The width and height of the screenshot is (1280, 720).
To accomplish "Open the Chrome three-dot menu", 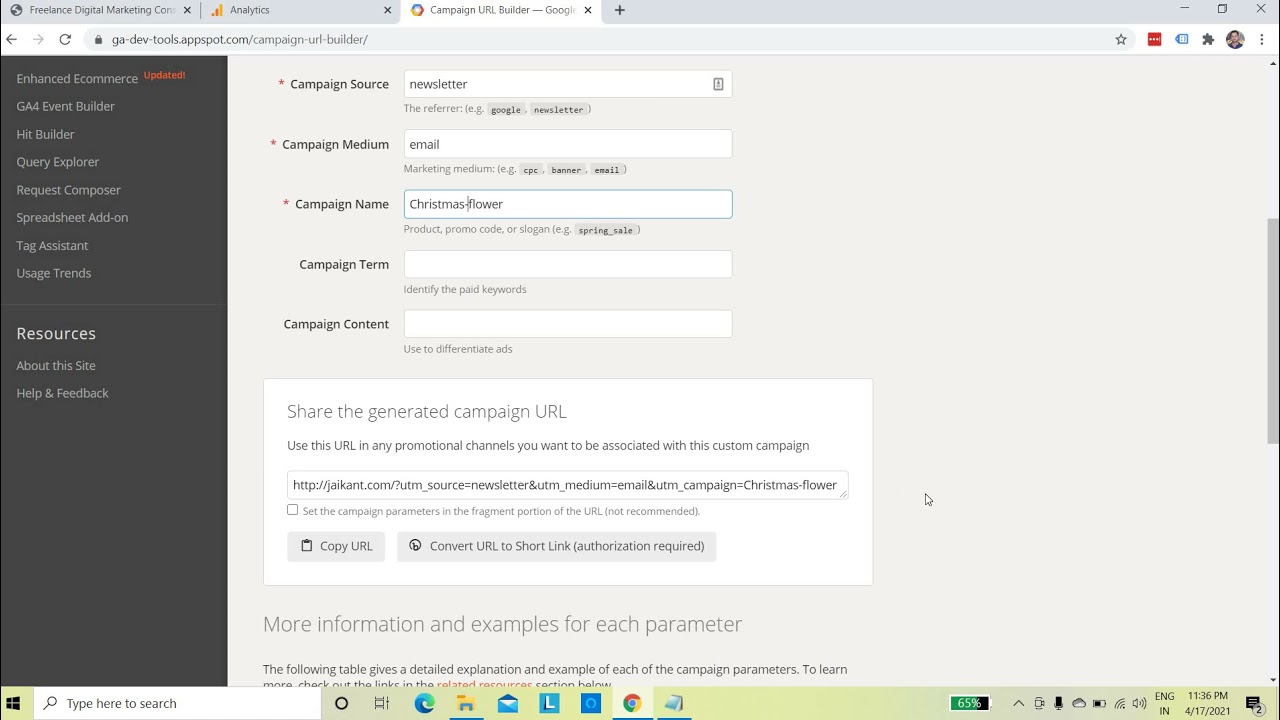I will point(1263,39).
